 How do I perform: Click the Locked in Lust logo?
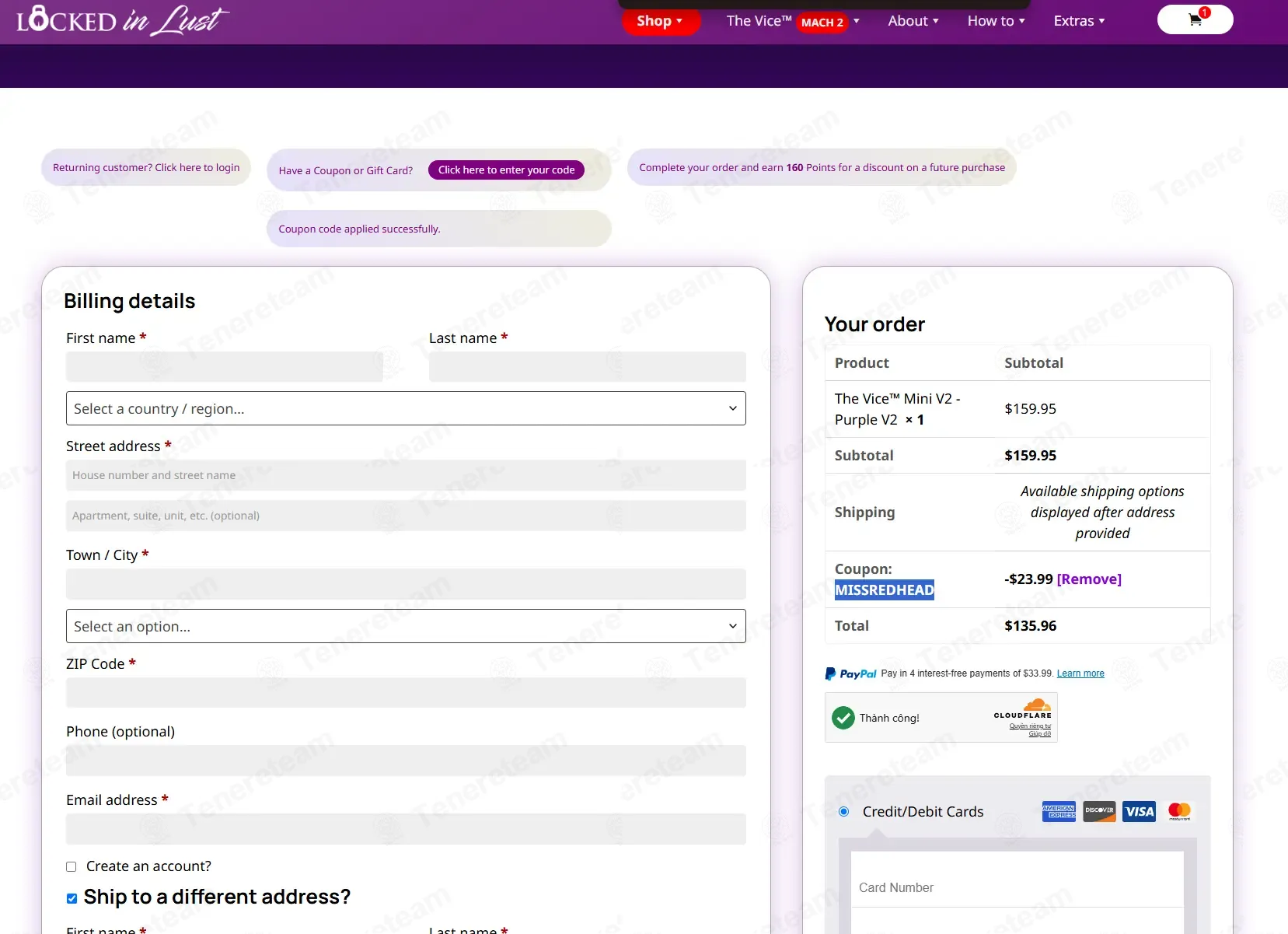pyautogui.click(x=123, y=20)
